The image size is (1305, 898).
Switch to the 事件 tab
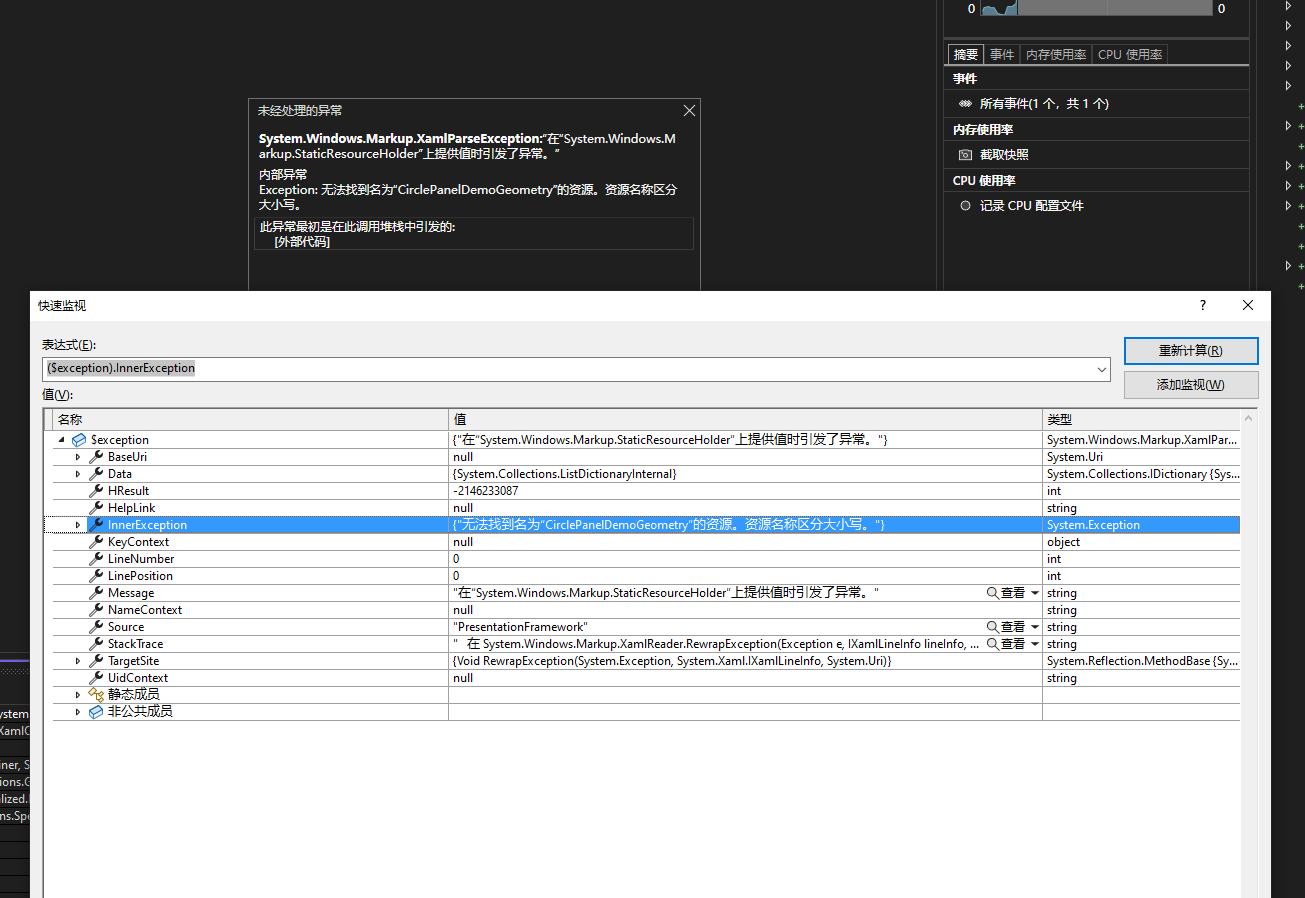point(1002,54)
